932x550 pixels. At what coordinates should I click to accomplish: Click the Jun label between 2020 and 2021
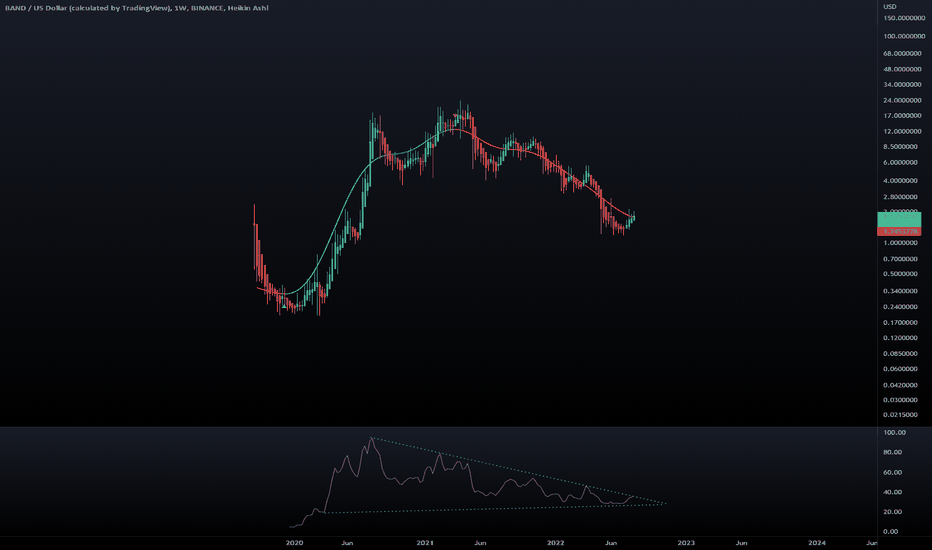pyautogui.click(x=347, y=543)
